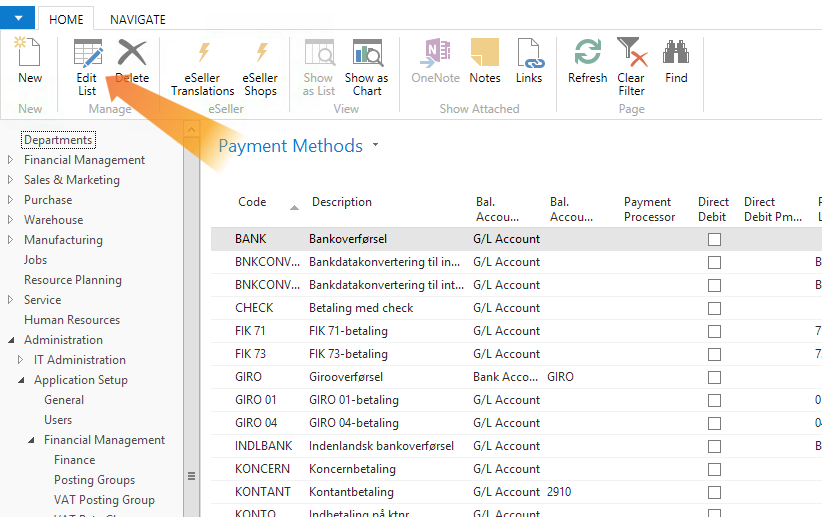
Task: Sort by Direct Debit Pm... column header
Action: click(773, 209)
